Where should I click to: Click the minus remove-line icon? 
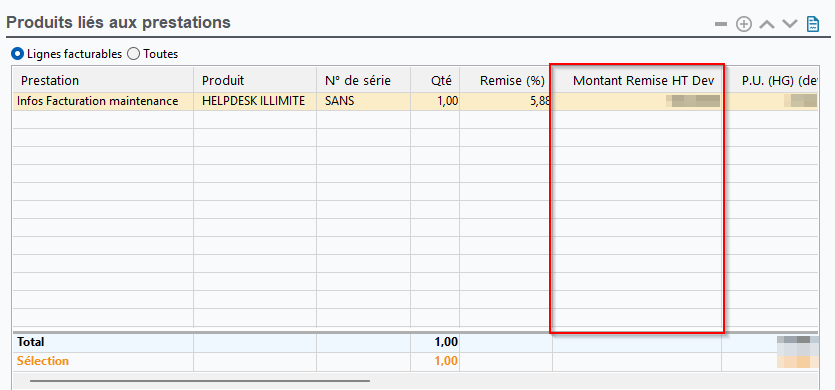click(721, 24)
